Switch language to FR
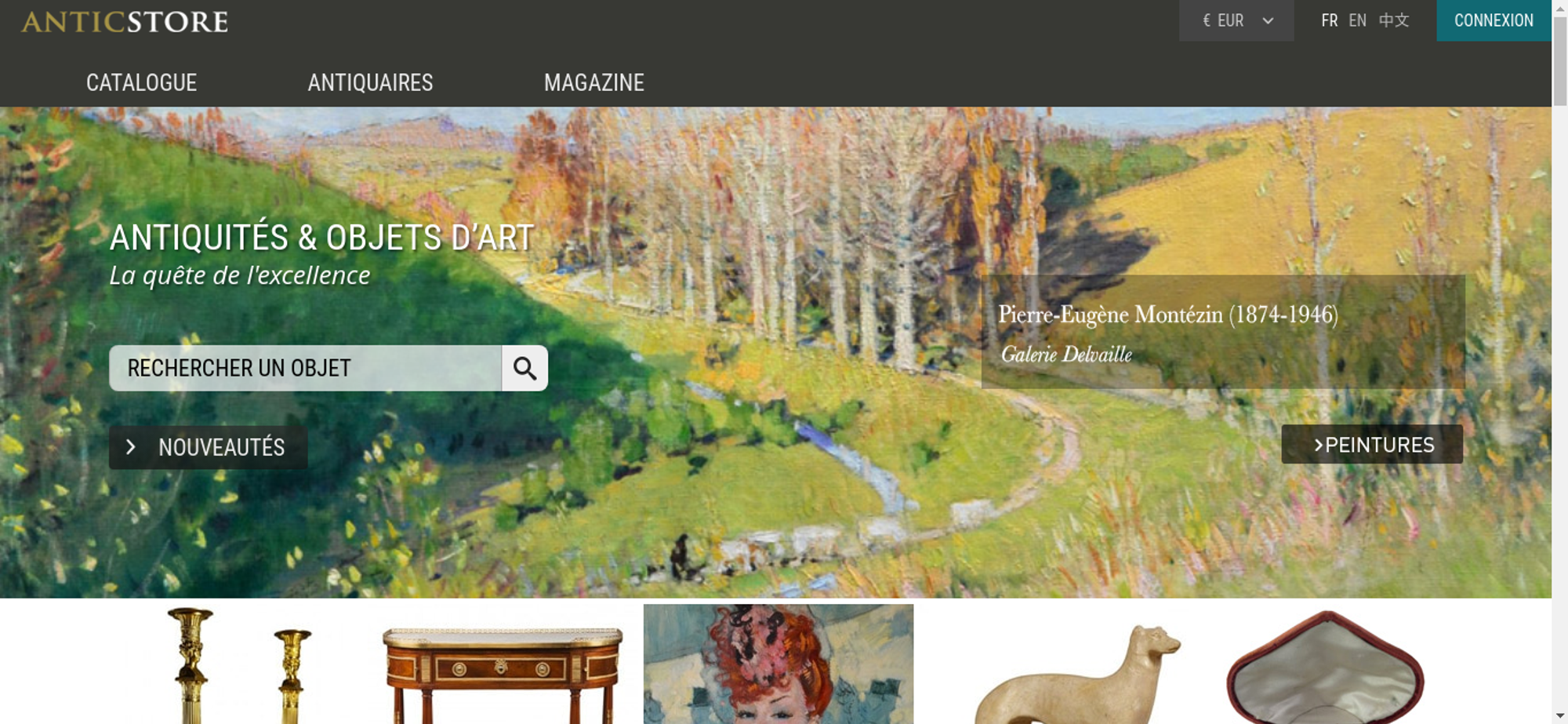 tap(1329, 20)
